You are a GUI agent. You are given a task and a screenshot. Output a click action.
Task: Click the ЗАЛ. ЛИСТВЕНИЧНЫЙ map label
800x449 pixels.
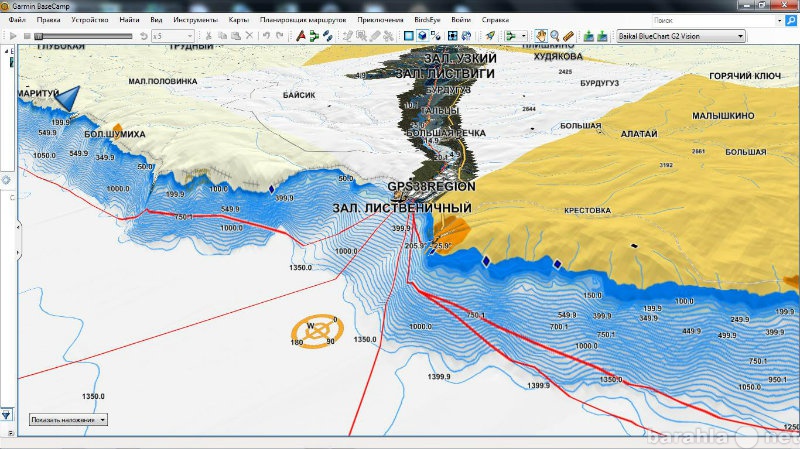pyautogui.click(x=402, y=208)
